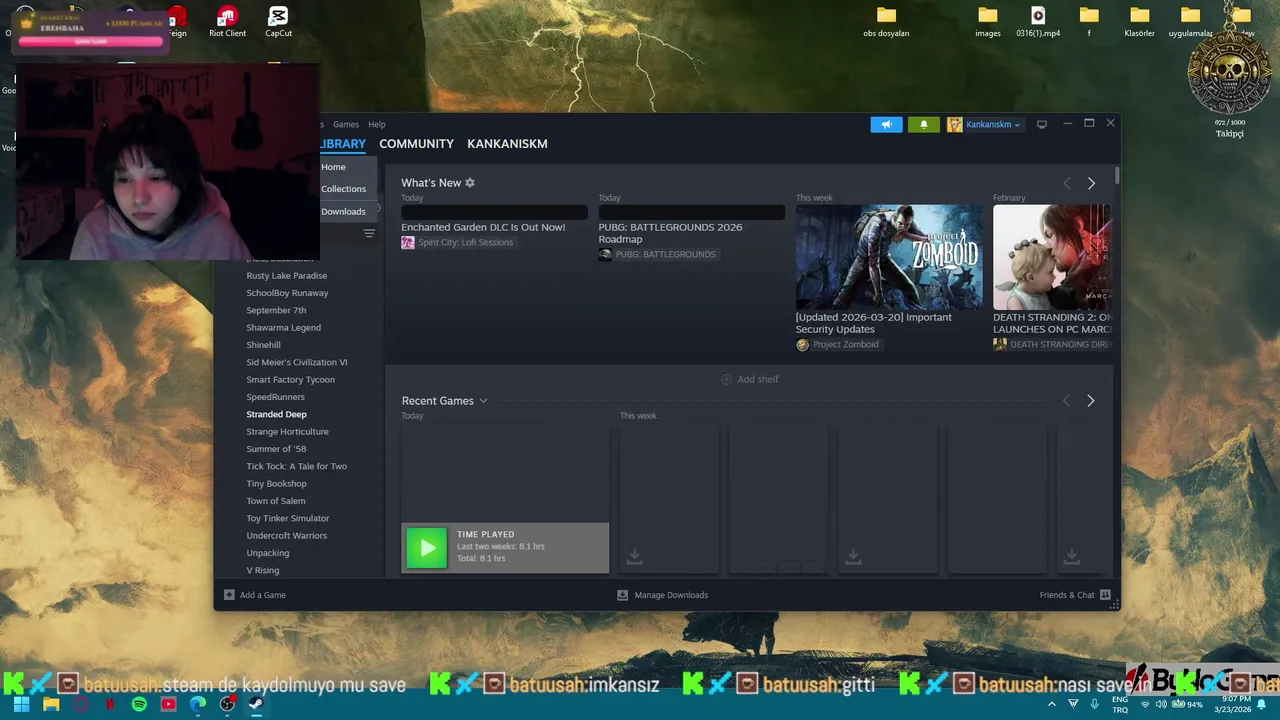Go to previous Recent Games page
This screenshot has width=1280, height=720.
[x=1066, y=401]
